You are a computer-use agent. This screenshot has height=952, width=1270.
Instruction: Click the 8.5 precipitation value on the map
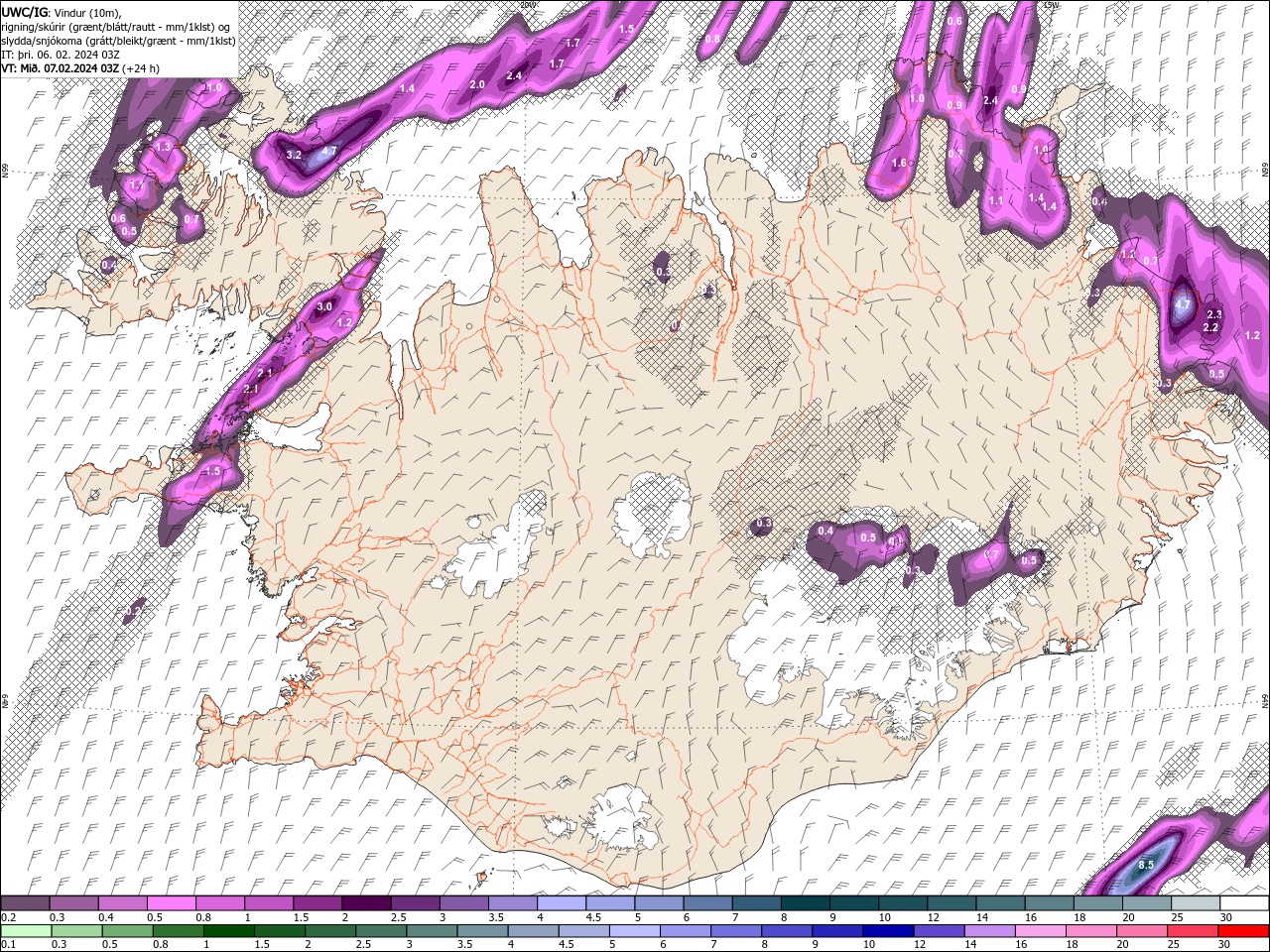1146,865
